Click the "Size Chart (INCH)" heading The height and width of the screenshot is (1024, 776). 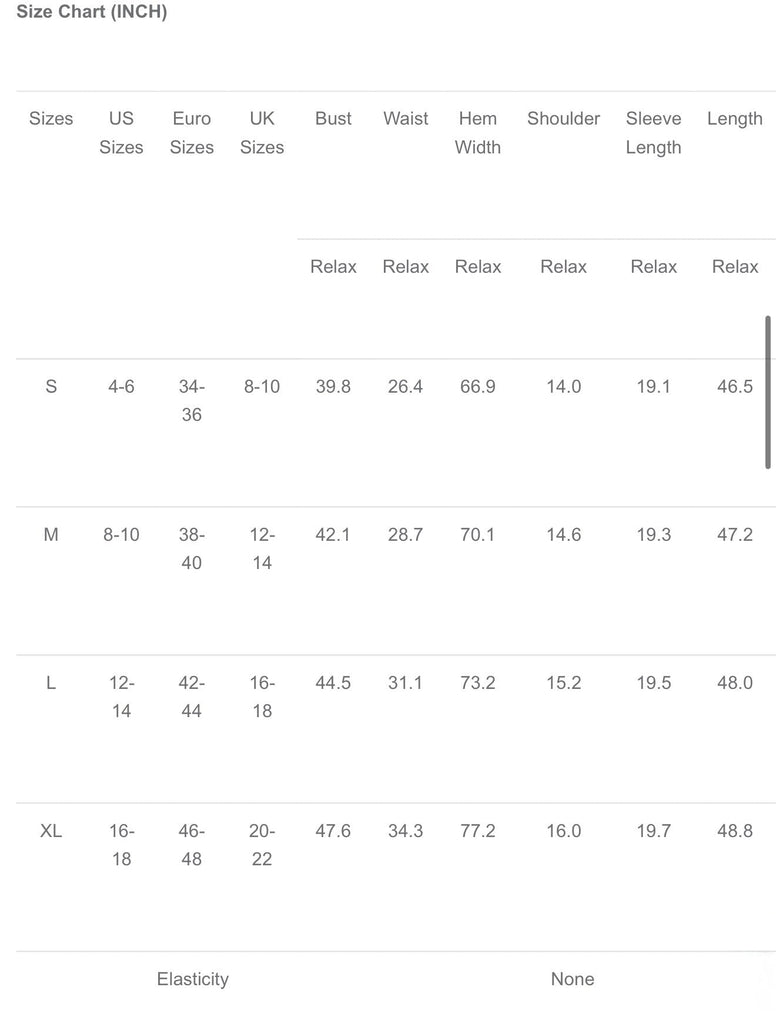(92, 13)
